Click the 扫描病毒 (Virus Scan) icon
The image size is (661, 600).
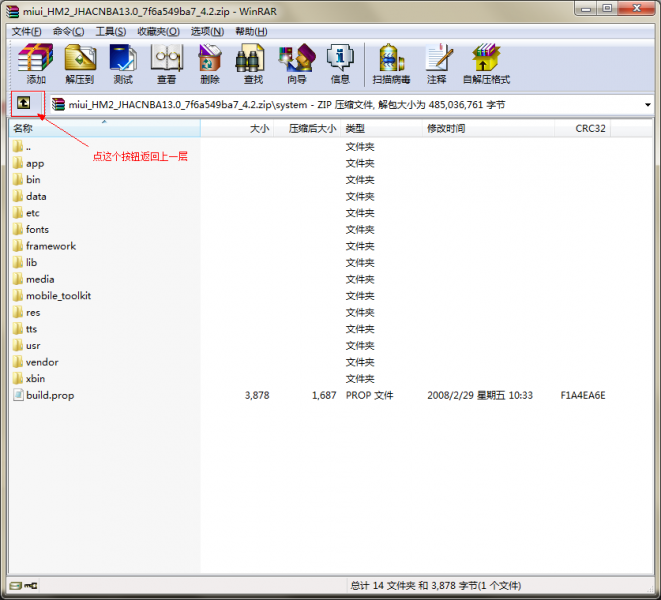[x=391, y=57]
